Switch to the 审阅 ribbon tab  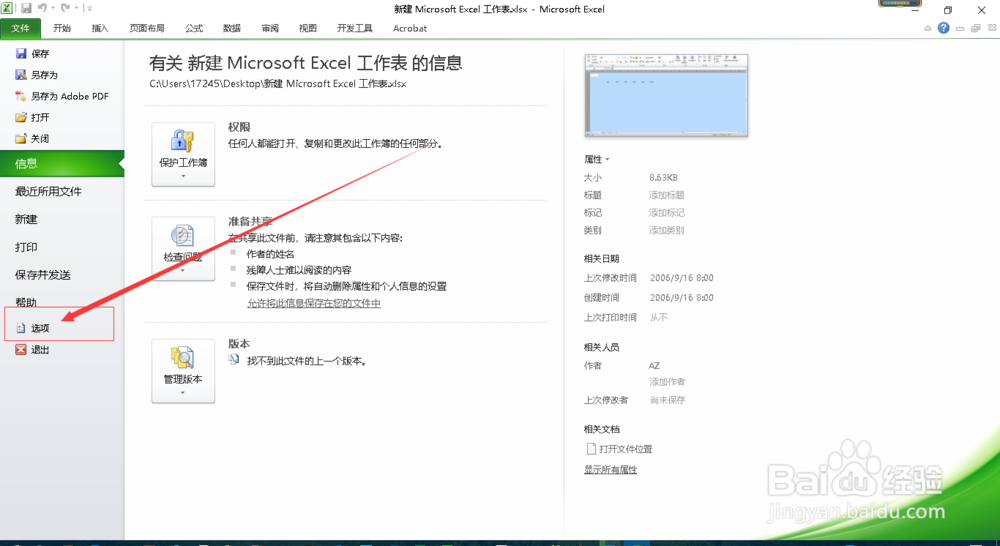coord(270,28)
